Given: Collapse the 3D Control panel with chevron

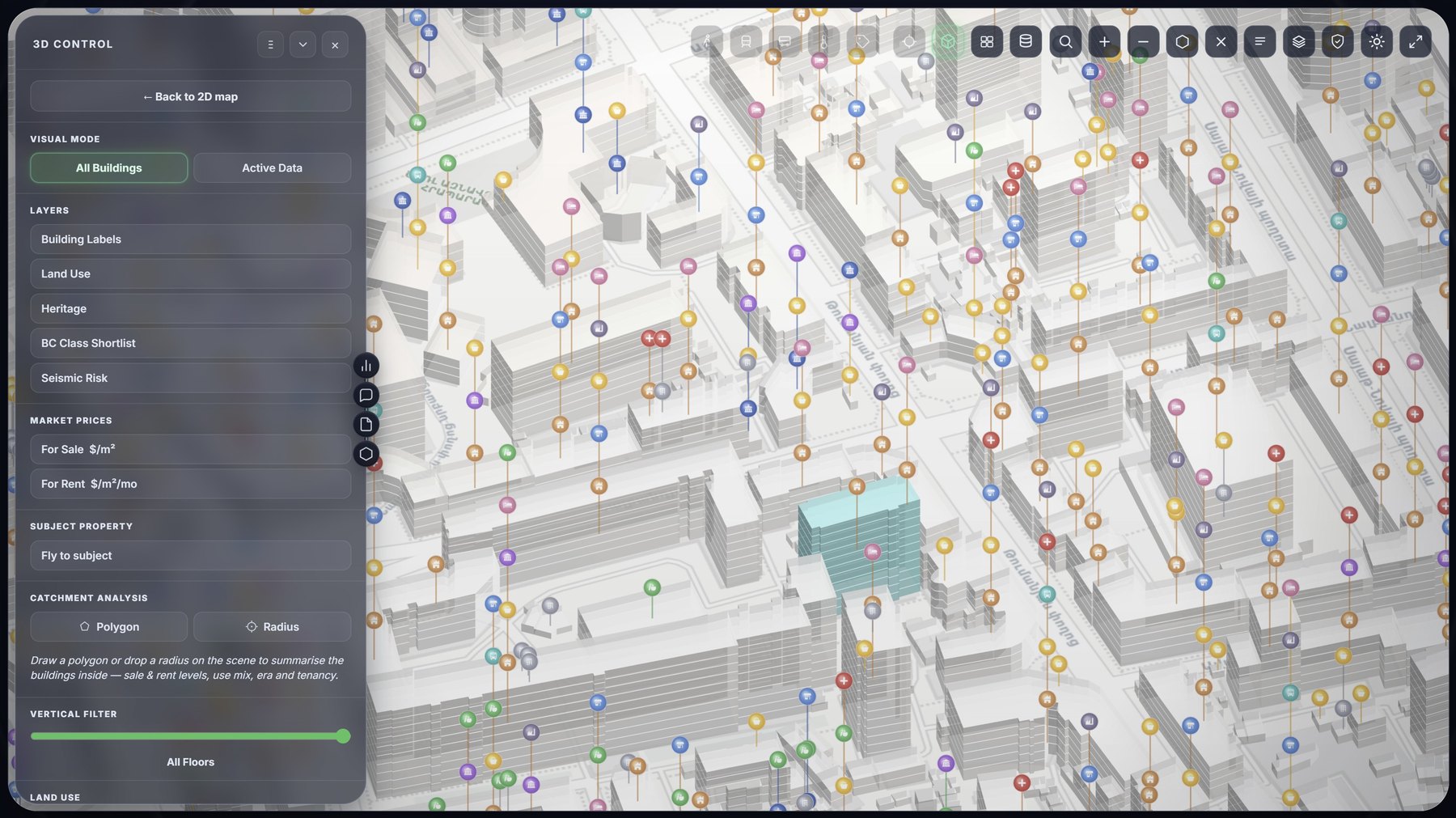Looking at the screenshot, I should coord(303,45).
